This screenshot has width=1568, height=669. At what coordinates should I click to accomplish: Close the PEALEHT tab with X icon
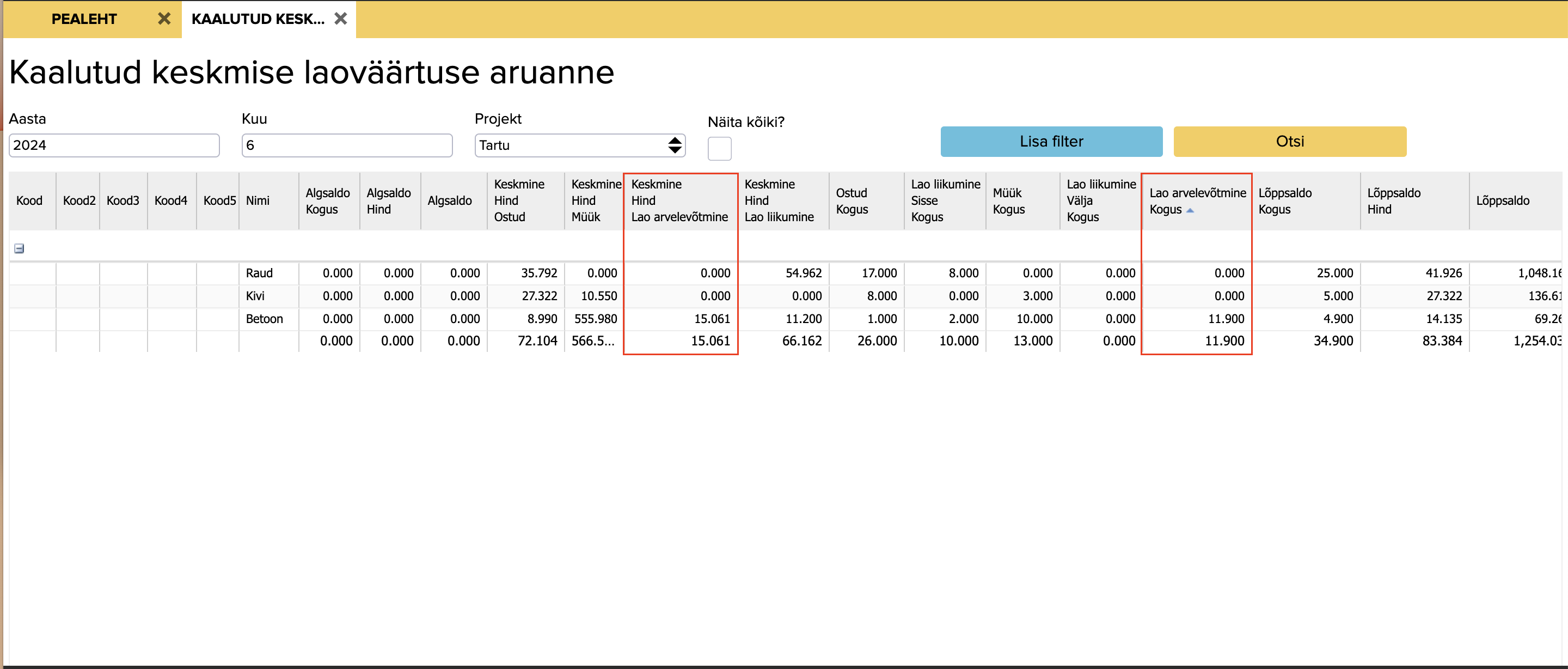pos(164,19)
